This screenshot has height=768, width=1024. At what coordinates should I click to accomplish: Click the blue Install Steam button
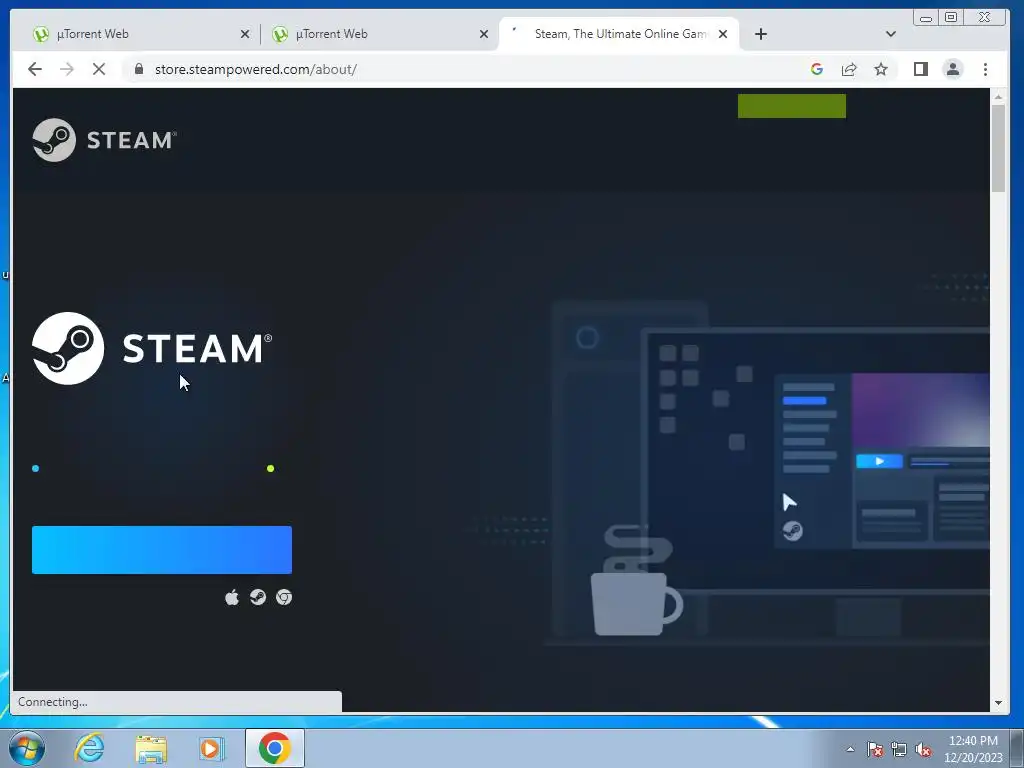pos(162,550)
